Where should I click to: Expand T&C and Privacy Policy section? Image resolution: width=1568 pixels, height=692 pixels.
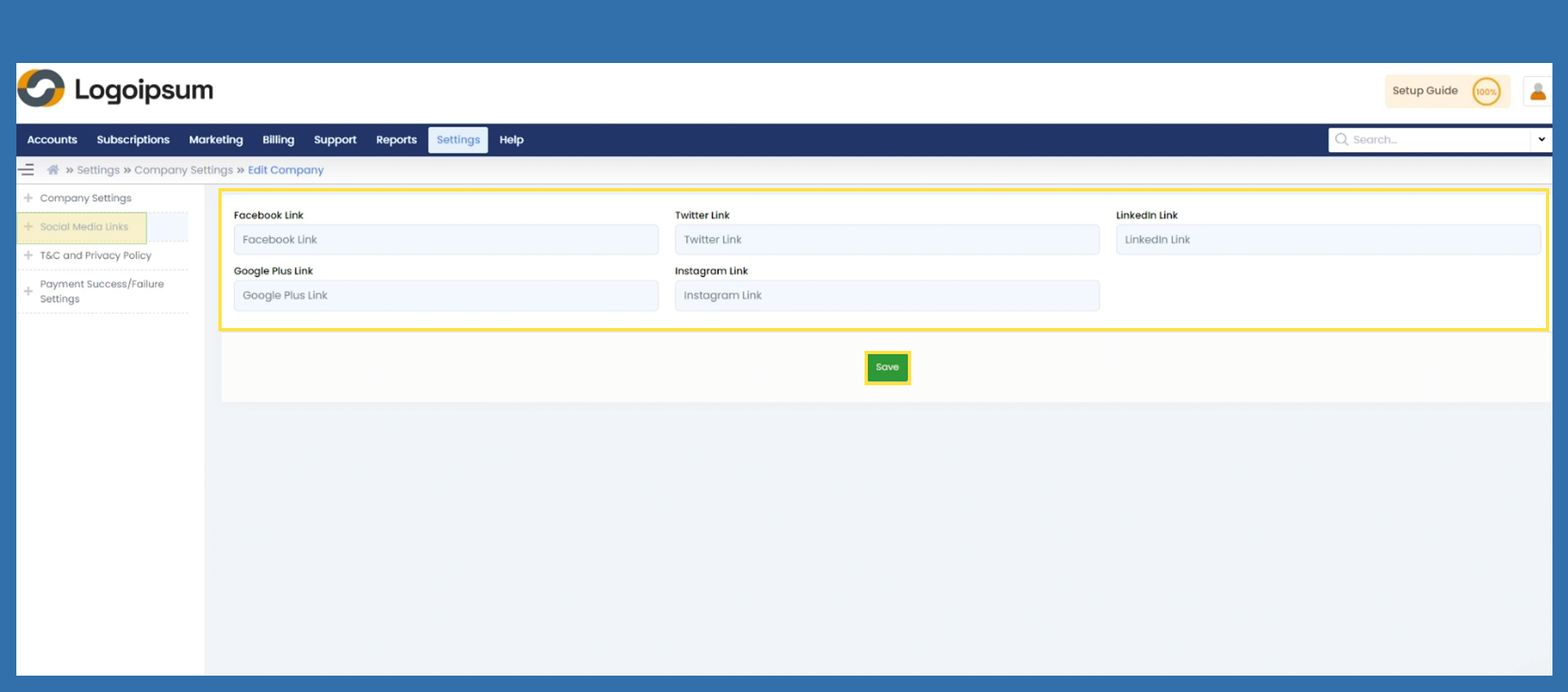(x=95, y=255)
